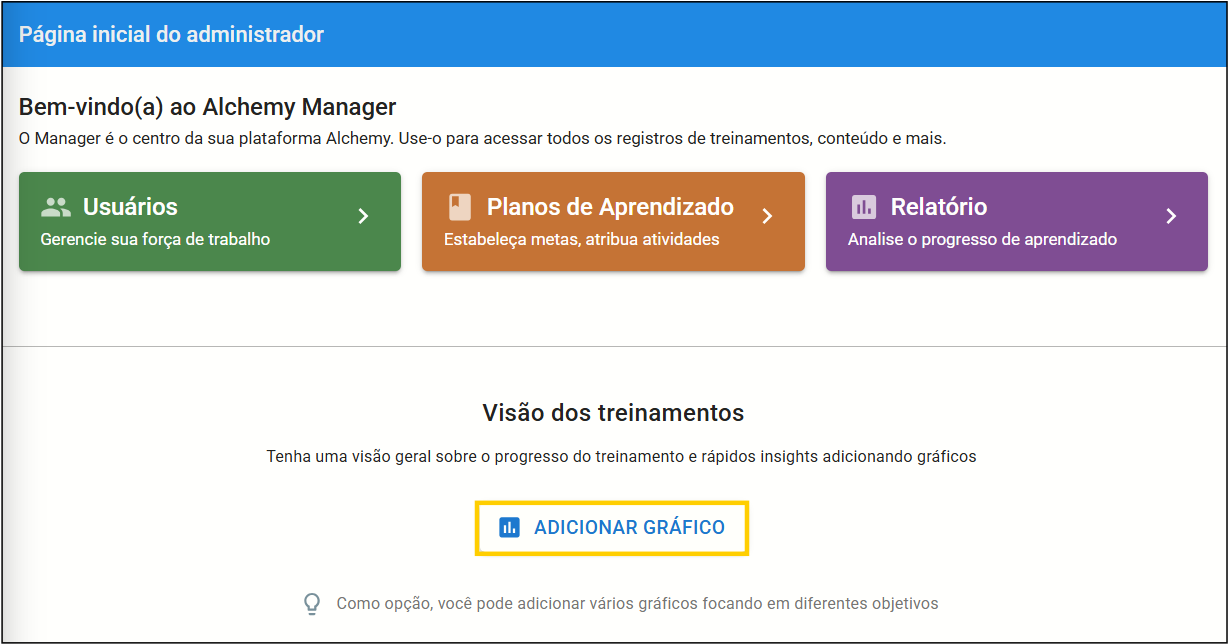Go to the Relatório card title
Image resolution: width=1228 pixels, height=644 pixels.
click(939, 207)
